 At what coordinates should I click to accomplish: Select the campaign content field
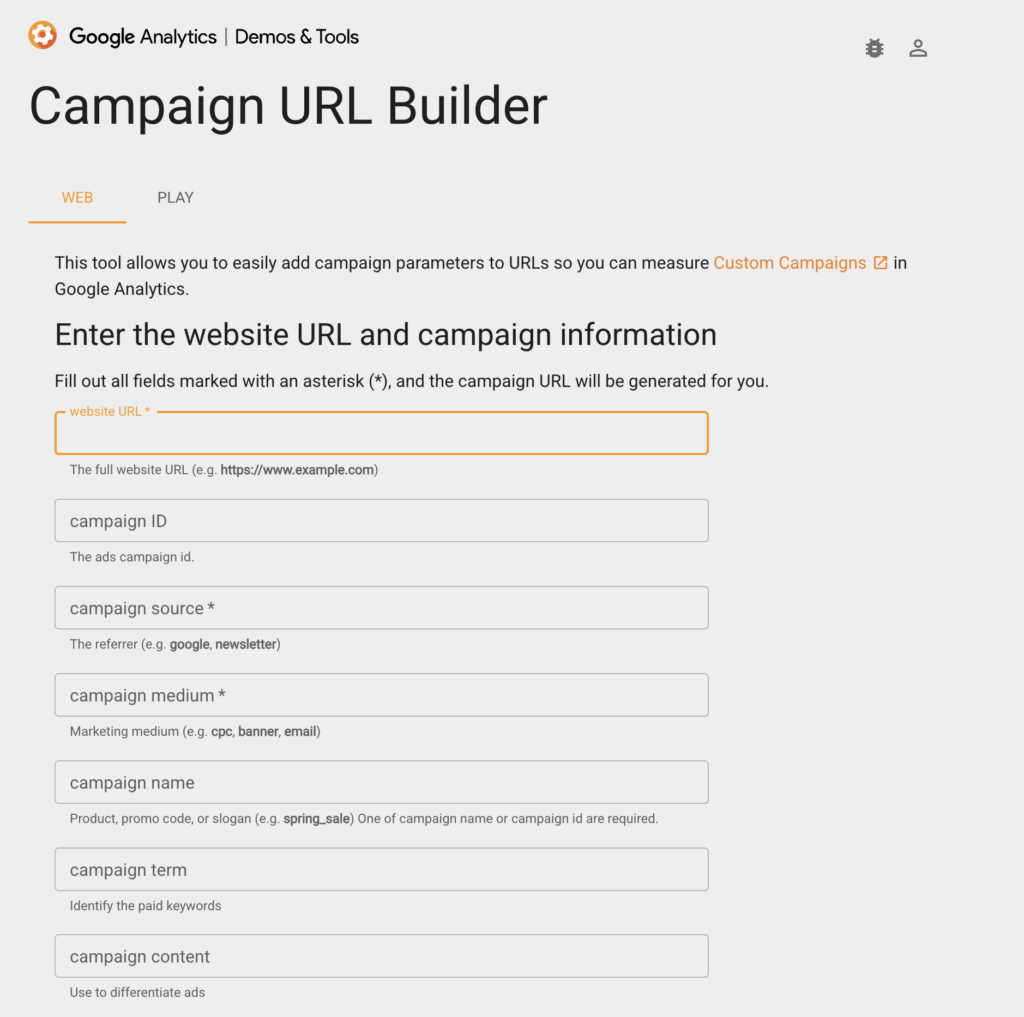click(380, 955)
